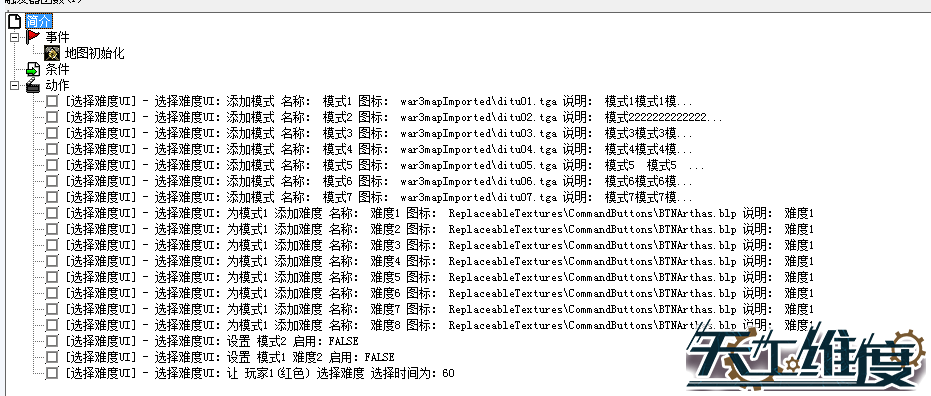The height and width of the screenshot is (396, 931).
Task: Click the action icon on the 添加难度 名称 难度1 row
Action: 52,214
